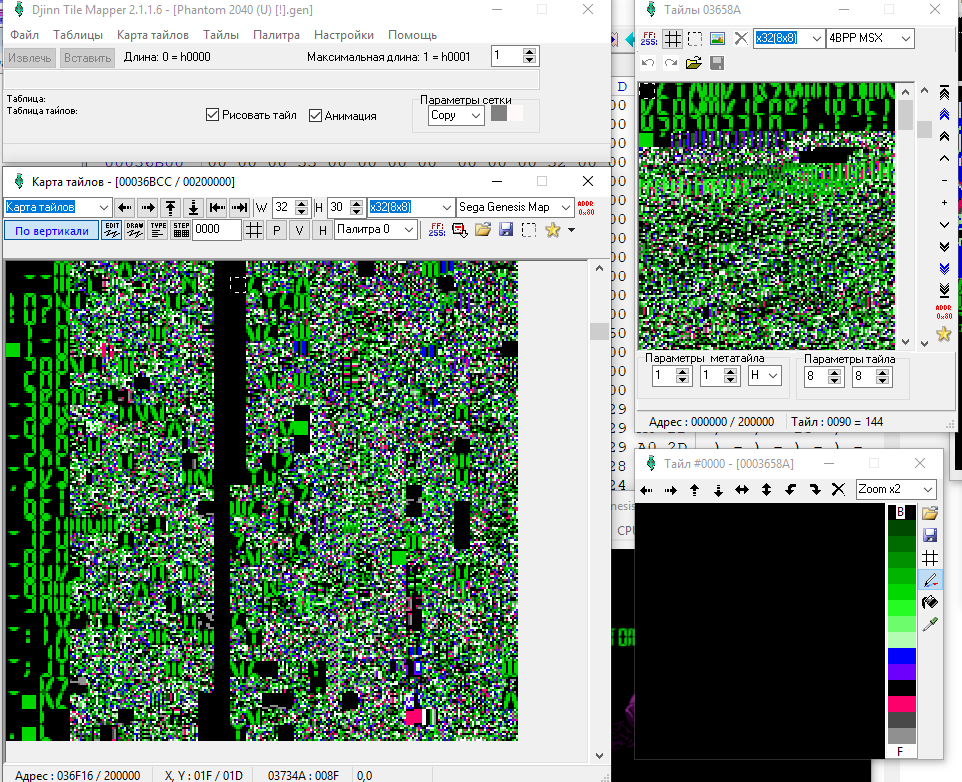This screenshot has height=782, width=962.
Task: Click TYPE mode icon in tile map toolbar
Action: pos(158,230)
